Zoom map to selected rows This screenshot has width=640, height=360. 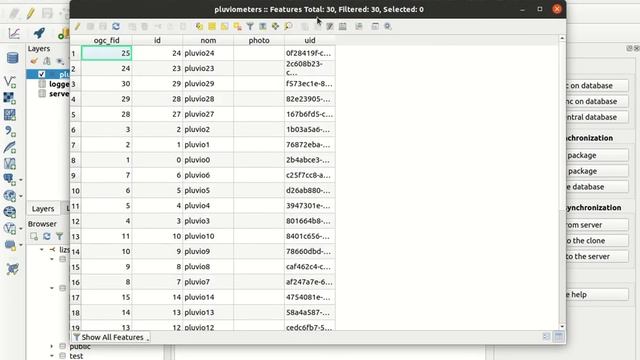[x=288, y=27]
